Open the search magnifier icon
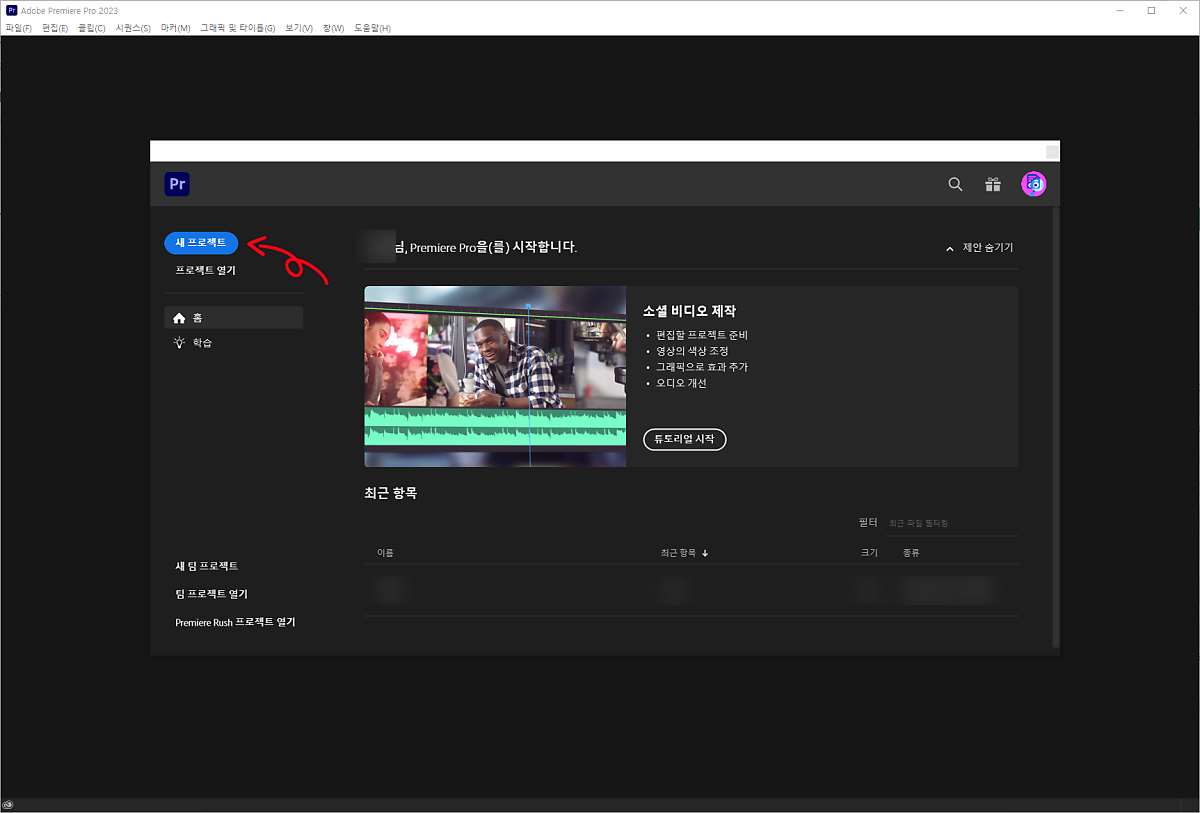Image resolution: width=1200 pixels, height=813 pixels. click(955, 184)
